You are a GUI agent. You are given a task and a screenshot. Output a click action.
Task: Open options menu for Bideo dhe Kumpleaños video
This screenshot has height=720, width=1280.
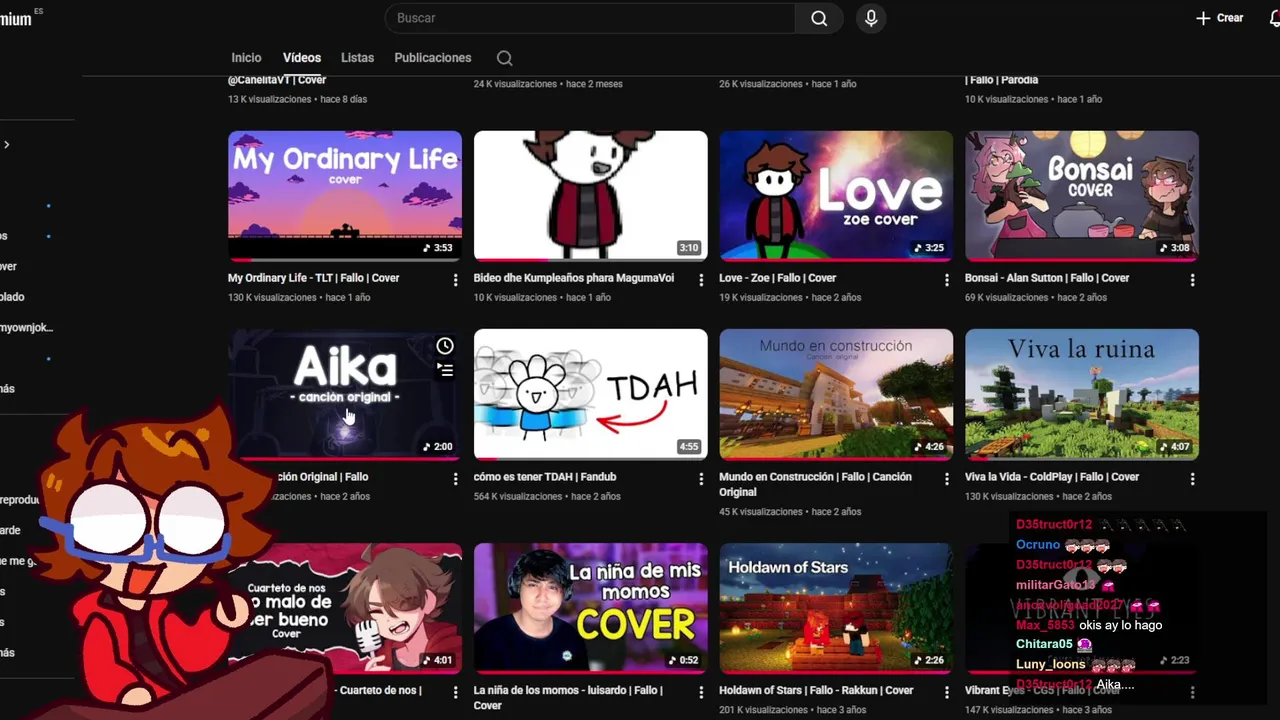[x=701, y=280]
